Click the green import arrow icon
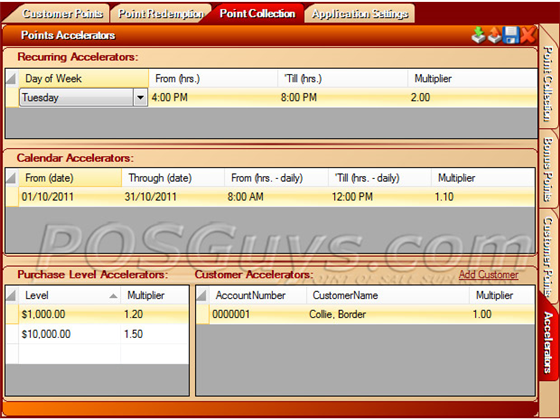This screenshot has height=420, width=560. tap(478, 35)
